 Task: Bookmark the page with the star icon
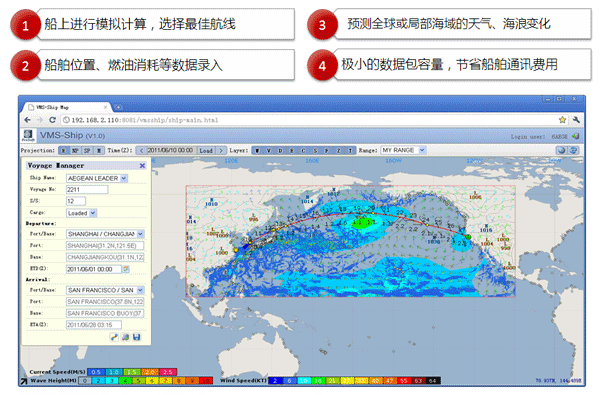[562, 120]
